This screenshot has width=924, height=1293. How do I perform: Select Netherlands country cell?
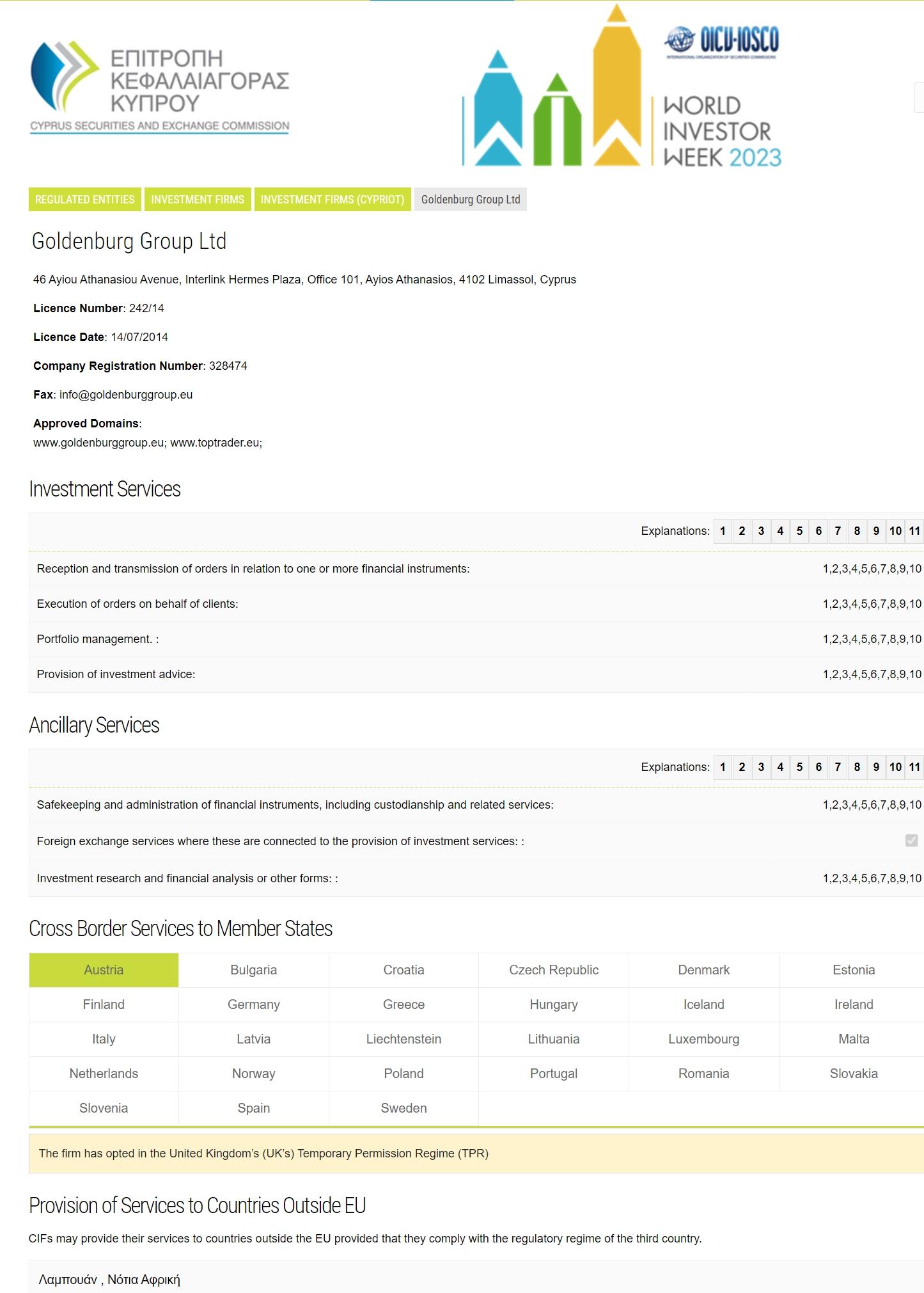click(x=104, y=1074)
